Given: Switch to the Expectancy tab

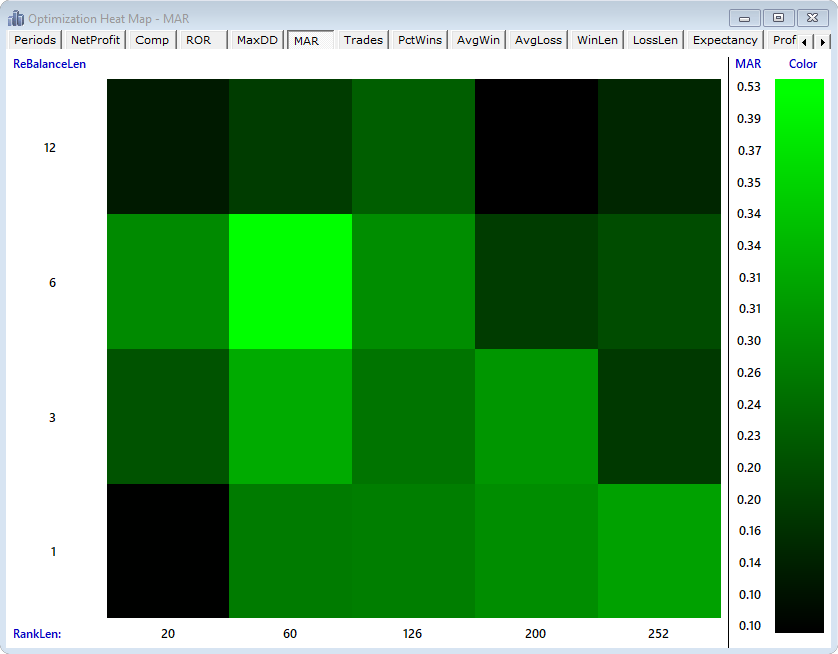Looking at the screenshot, I should tap(725, 40).
